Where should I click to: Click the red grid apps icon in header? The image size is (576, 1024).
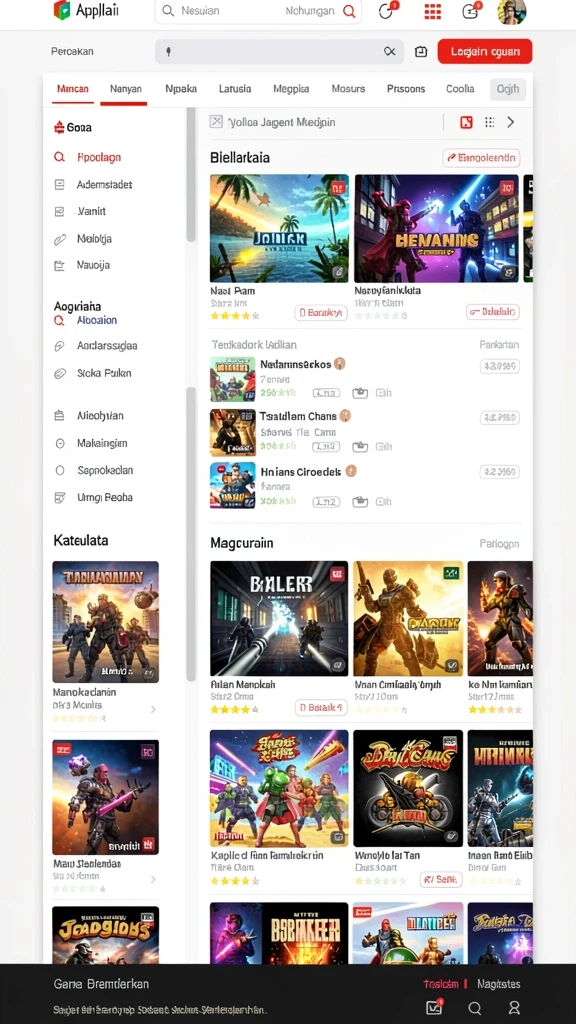tap(432, 11)
